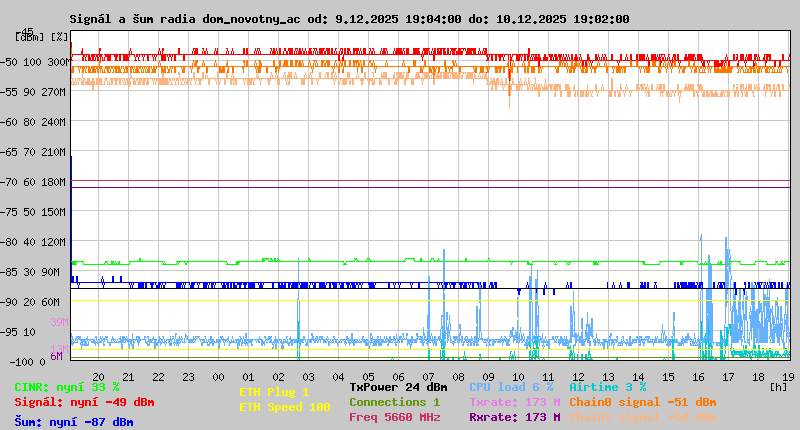The height and width of the screenshot is (430, 800).
Task: Click the 'Chain1 signal -54 dBm' legend label
Action: [x=643, y=417]
